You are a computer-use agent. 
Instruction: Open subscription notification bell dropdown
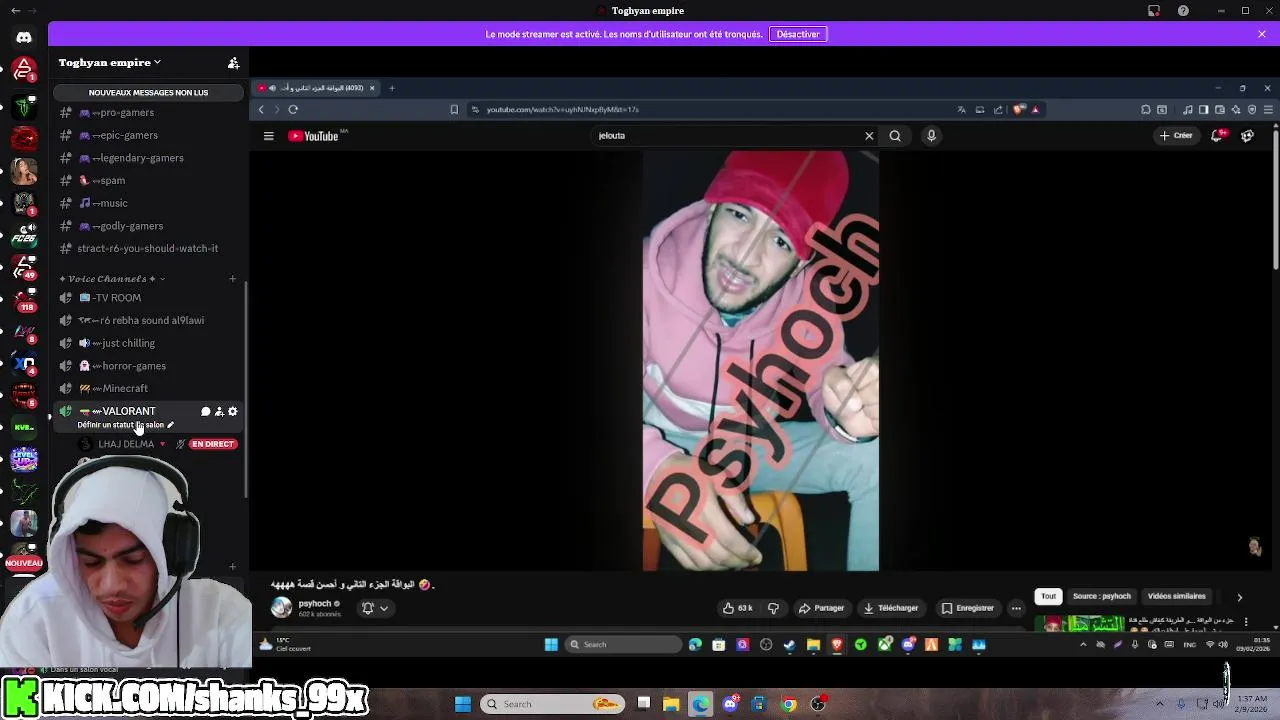(x=374, y=608)
